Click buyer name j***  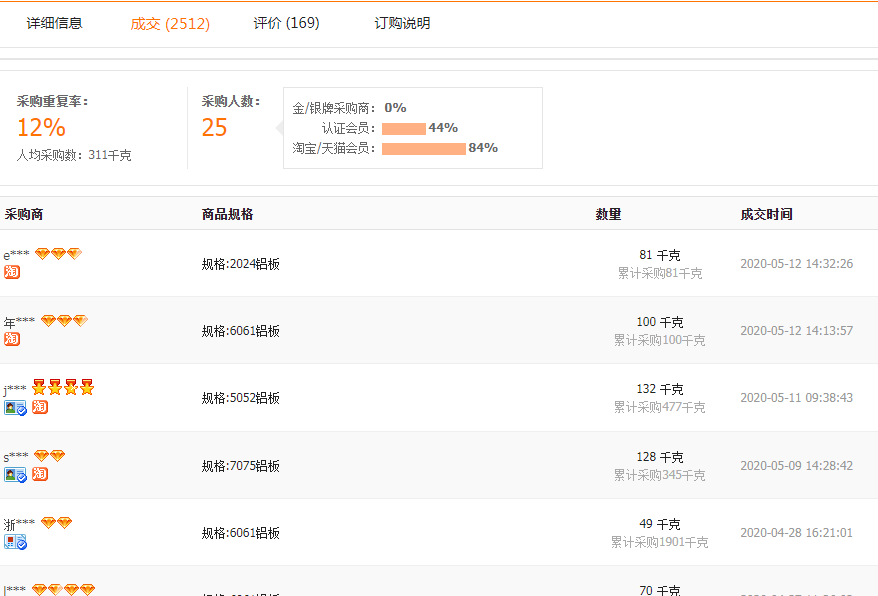pyautogui.click(x=15, y=389)
